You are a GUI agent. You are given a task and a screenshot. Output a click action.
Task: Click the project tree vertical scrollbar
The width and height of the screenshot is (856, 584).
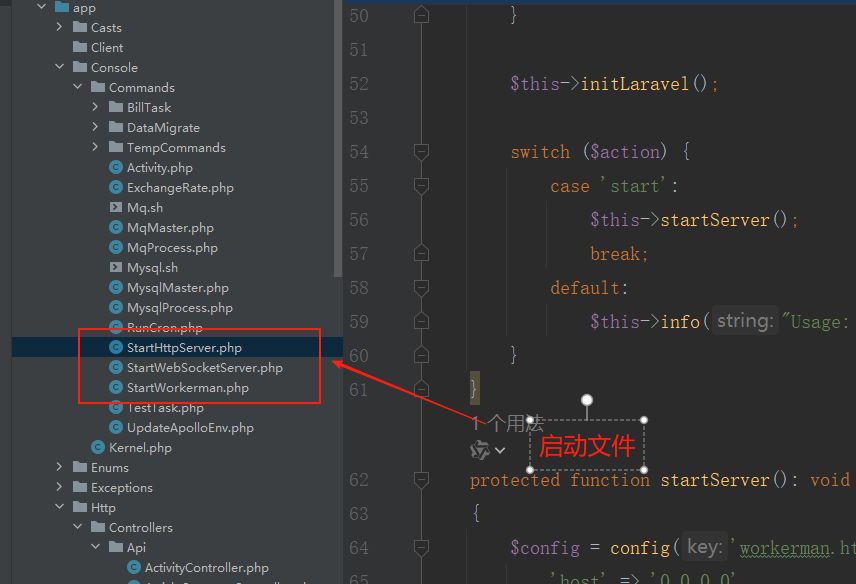[338, 140]
